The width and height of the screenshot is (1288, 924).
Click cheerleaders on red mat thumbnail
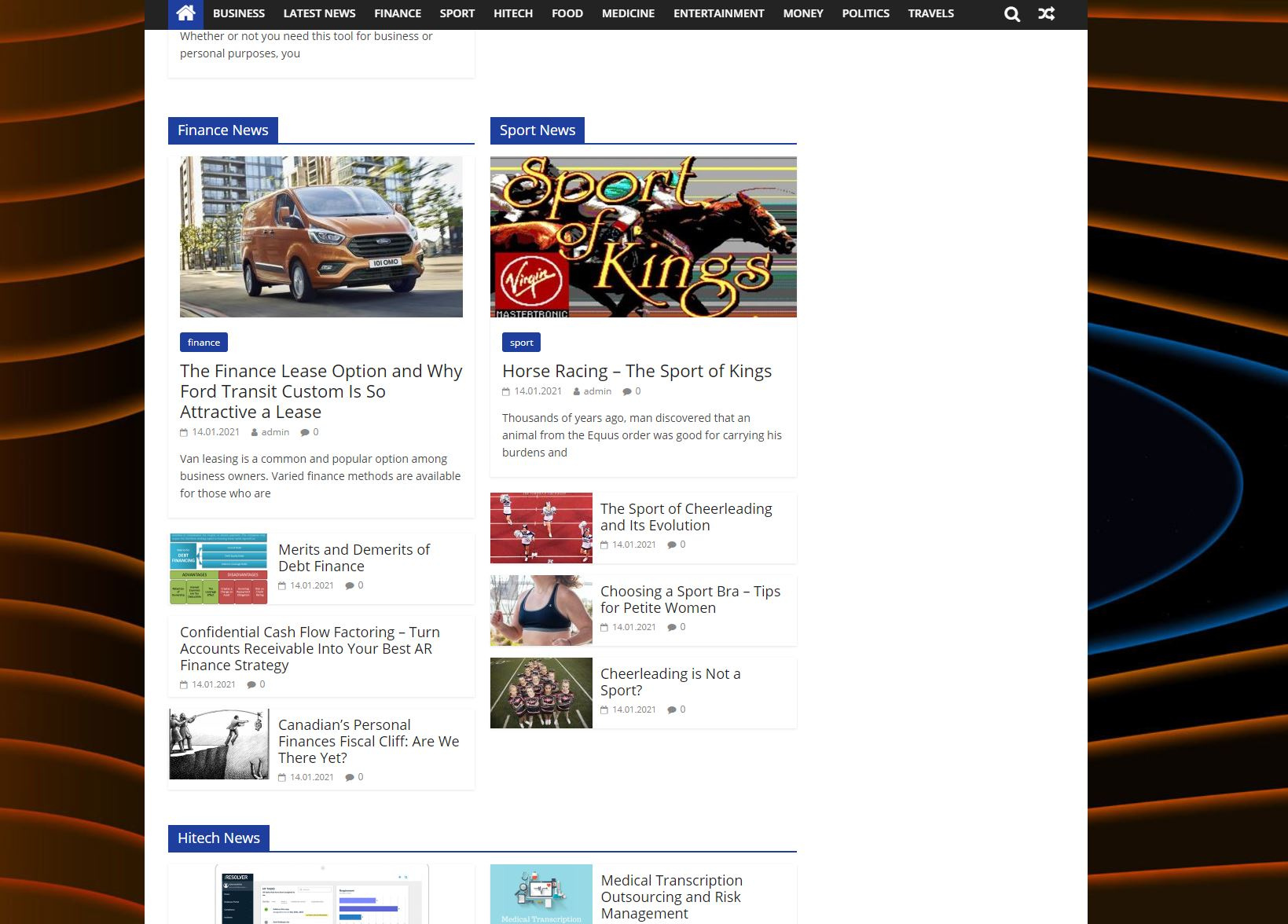pos(541,528)
